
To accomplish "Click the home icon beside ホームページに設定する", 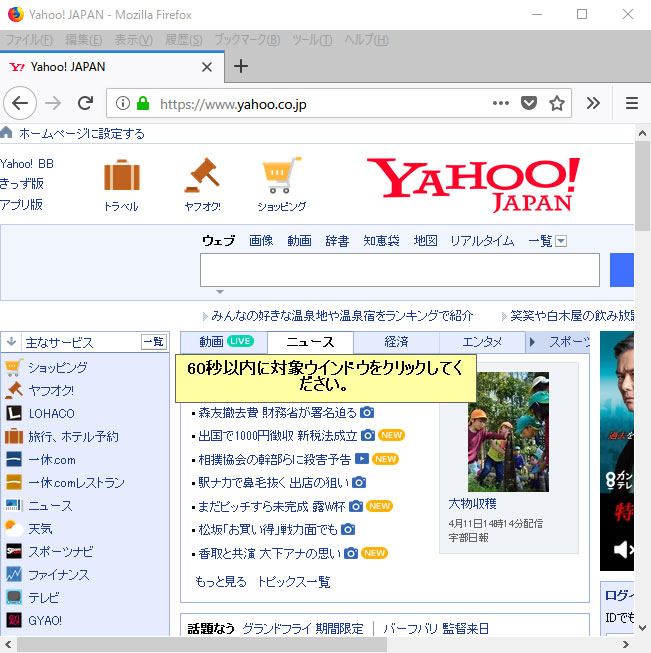I will coord(6,133).
